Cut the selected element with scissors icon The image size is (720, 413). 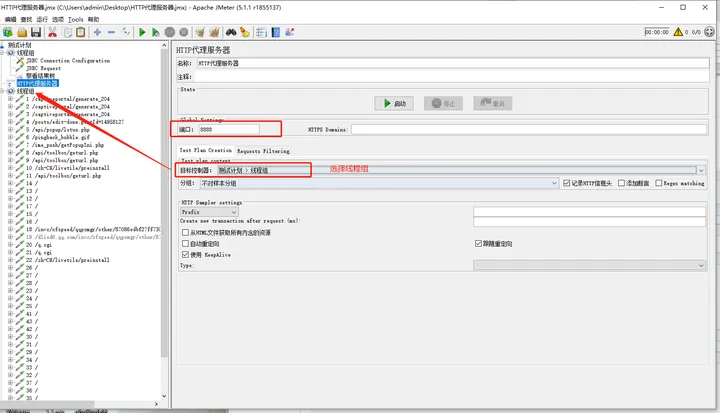point(52,32)
